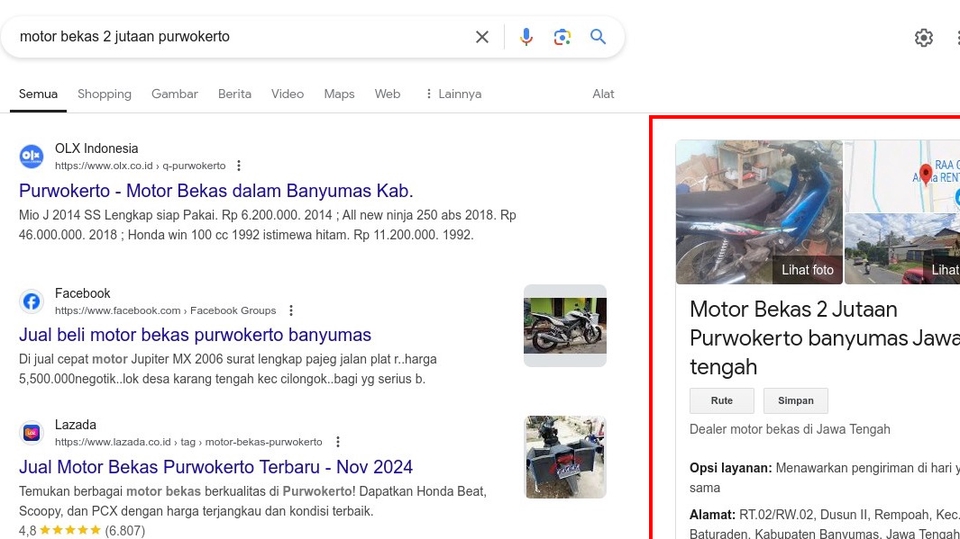Select the Semua tab
Image resolution: width=960 pixels, height=539 pixels.
38,94
